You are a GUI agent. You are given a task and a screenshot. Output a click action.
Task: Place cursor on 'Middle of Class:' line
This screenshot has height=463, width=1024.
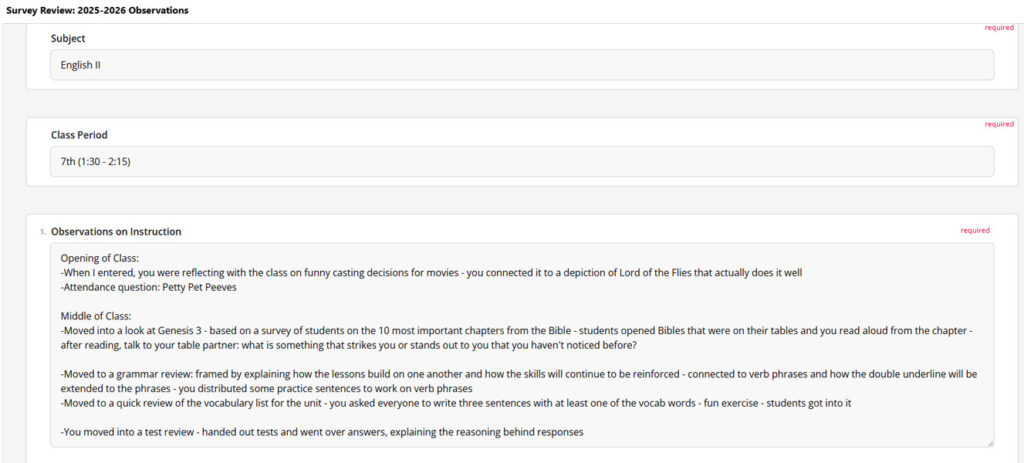pyautogui.click(x=98, y=315)
